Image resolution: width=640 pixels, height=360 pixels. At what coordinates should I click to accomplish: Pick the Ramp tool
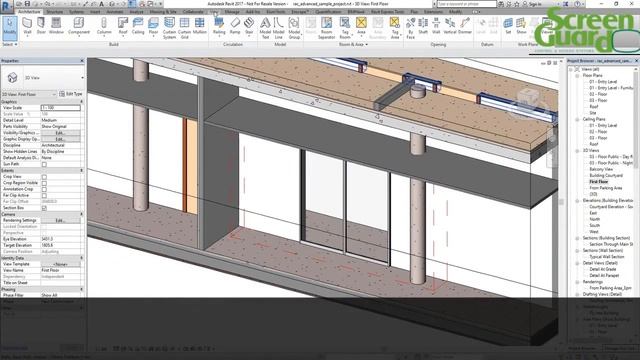[x=235, y=26]
